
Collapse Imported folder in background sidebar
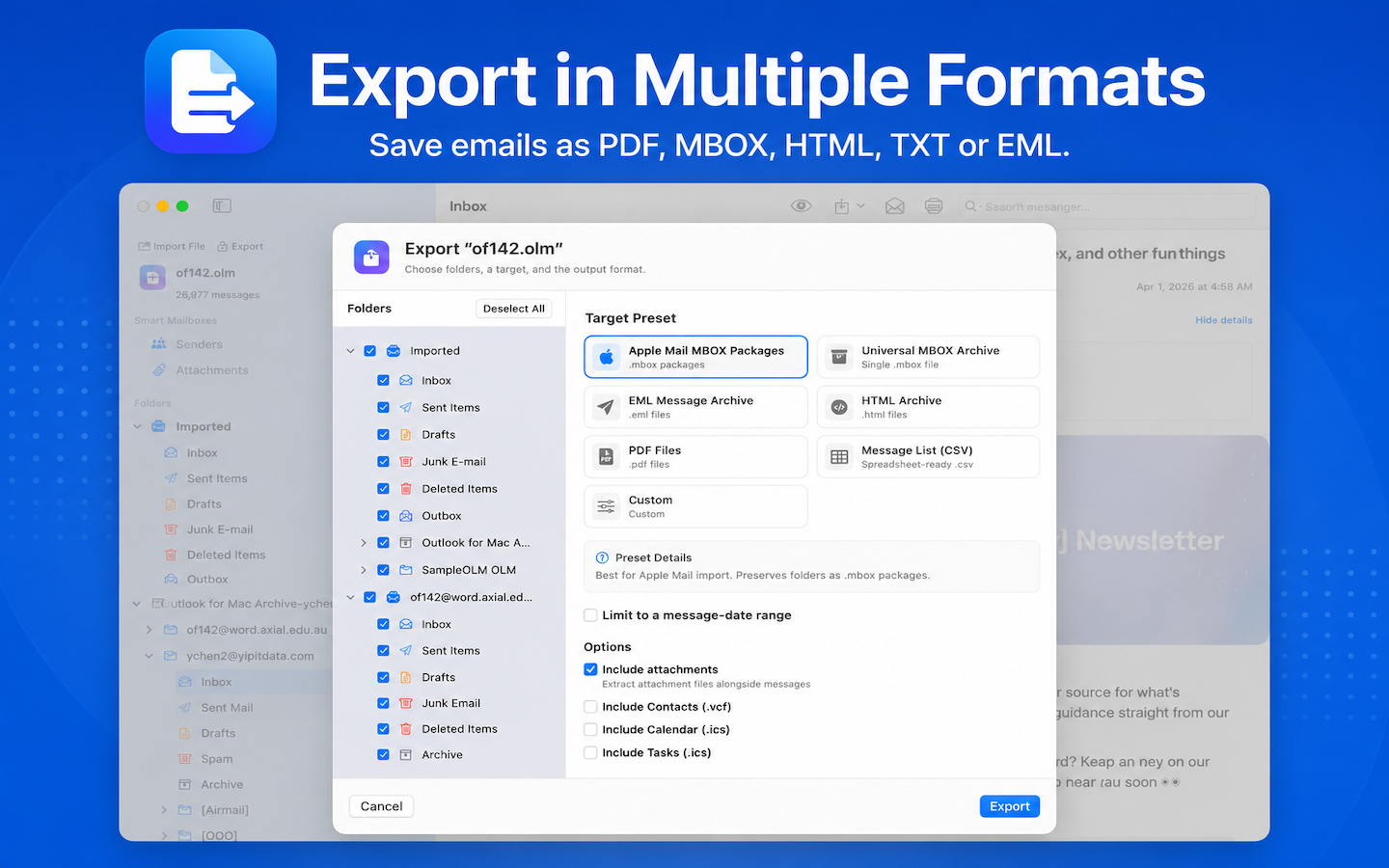[137, 426]
